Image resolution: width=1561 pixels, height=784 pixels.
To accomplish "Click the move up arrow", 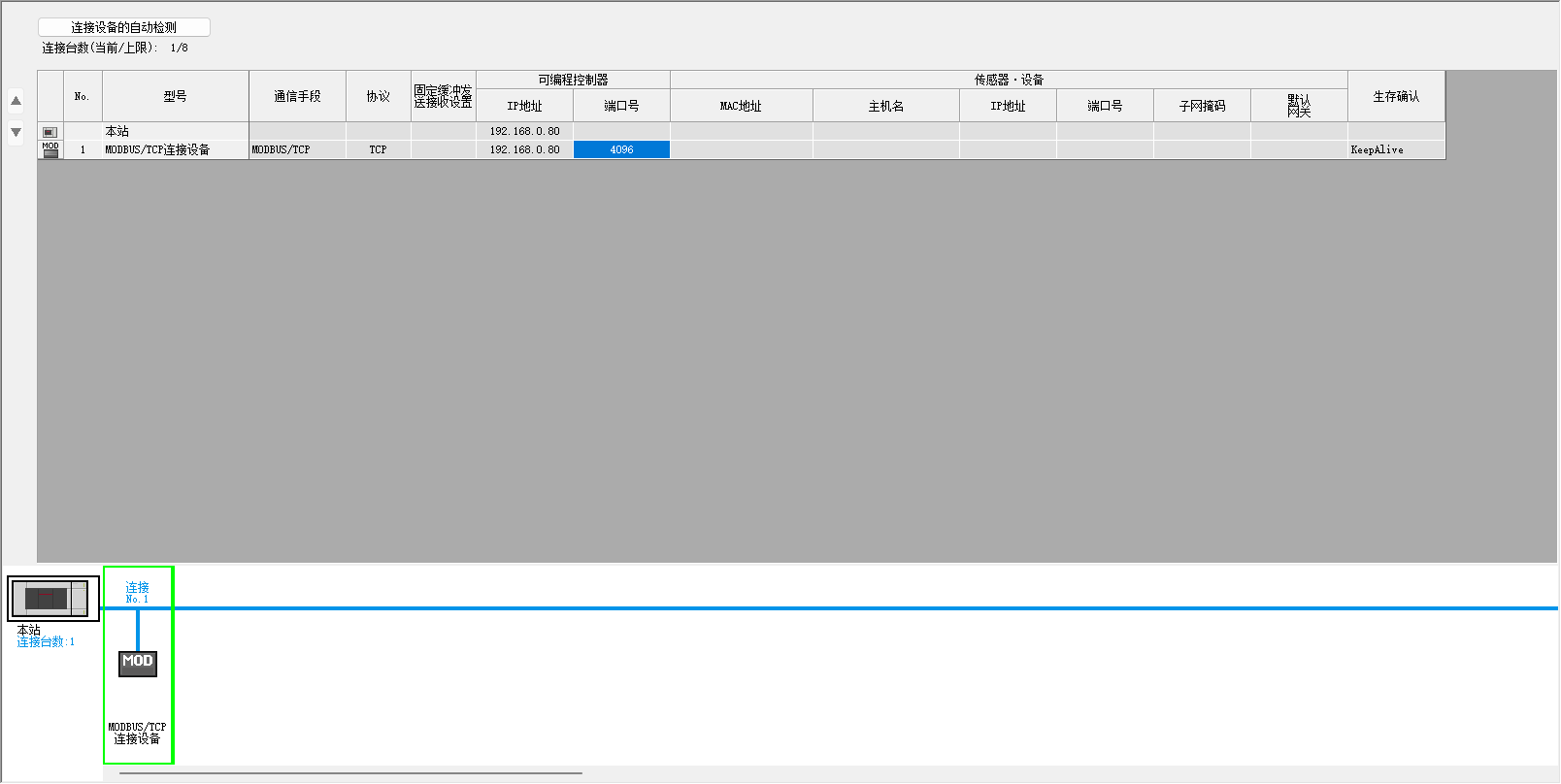I will (x=16, y=101).
